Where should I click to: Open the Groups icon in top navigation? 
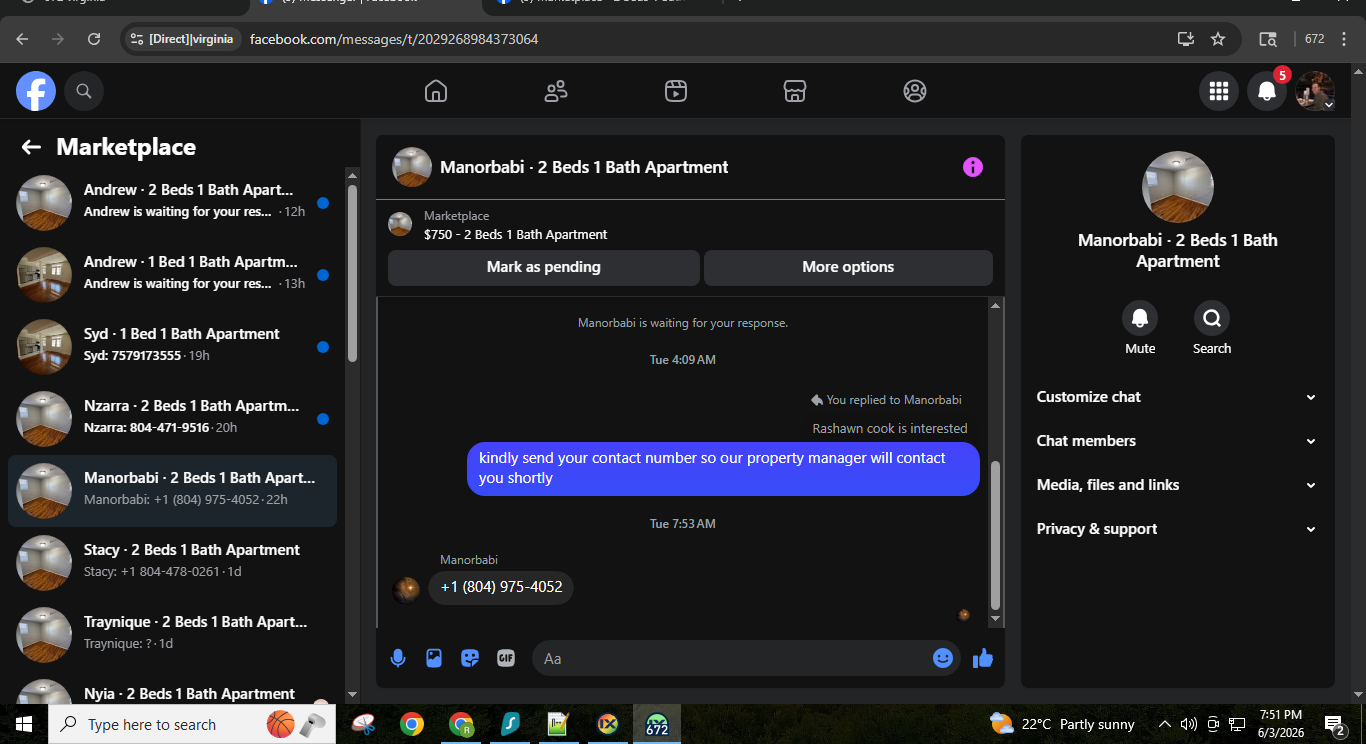tap(915, 91)
